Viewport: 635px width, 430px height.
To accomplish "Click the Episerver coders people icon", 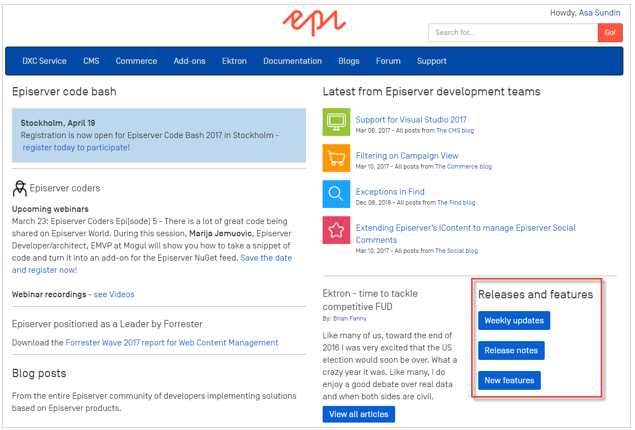I will point(19,188).
